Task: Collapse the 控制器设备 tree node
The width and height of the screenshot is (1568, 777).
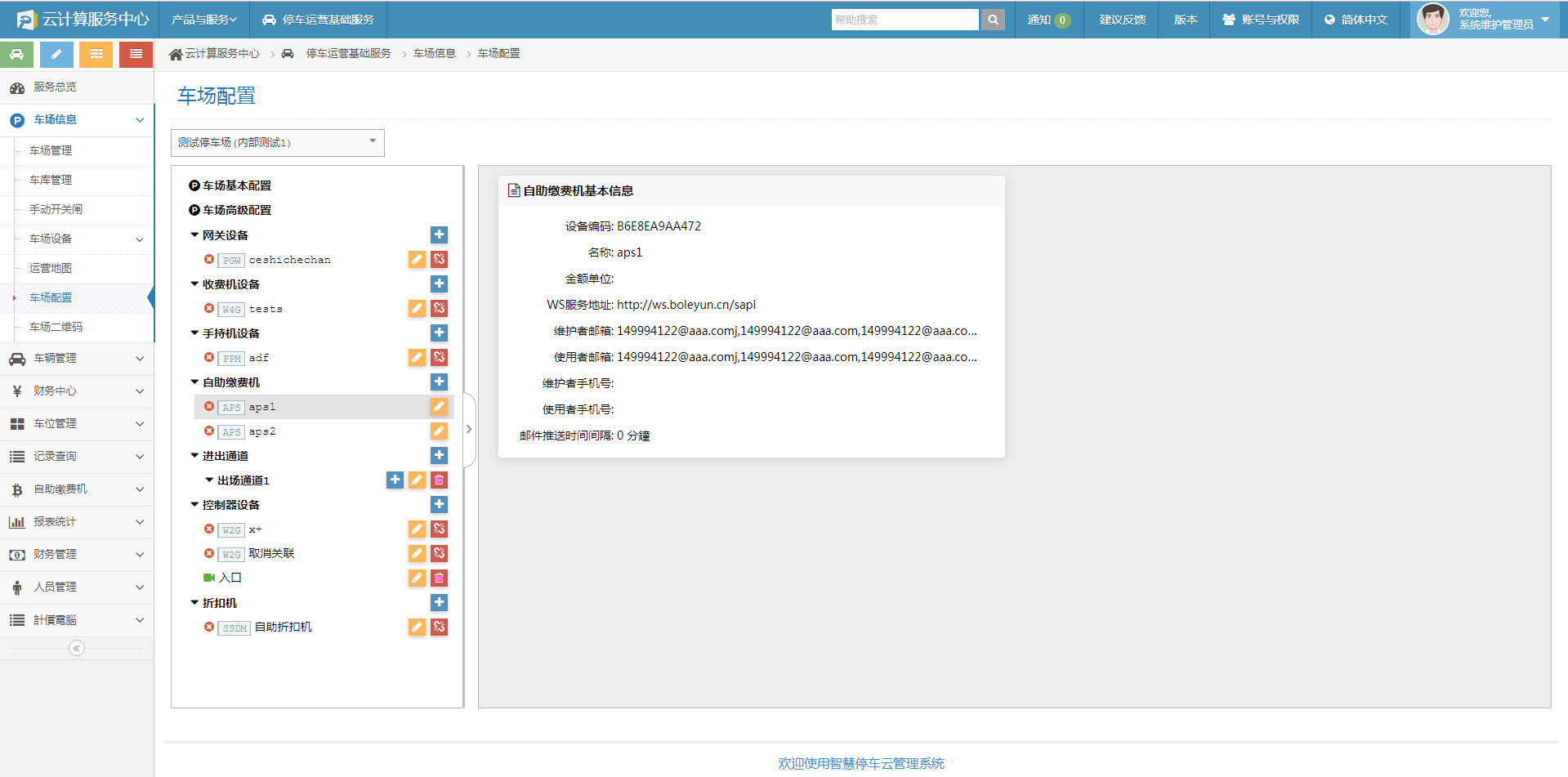Action: [194, 505]
